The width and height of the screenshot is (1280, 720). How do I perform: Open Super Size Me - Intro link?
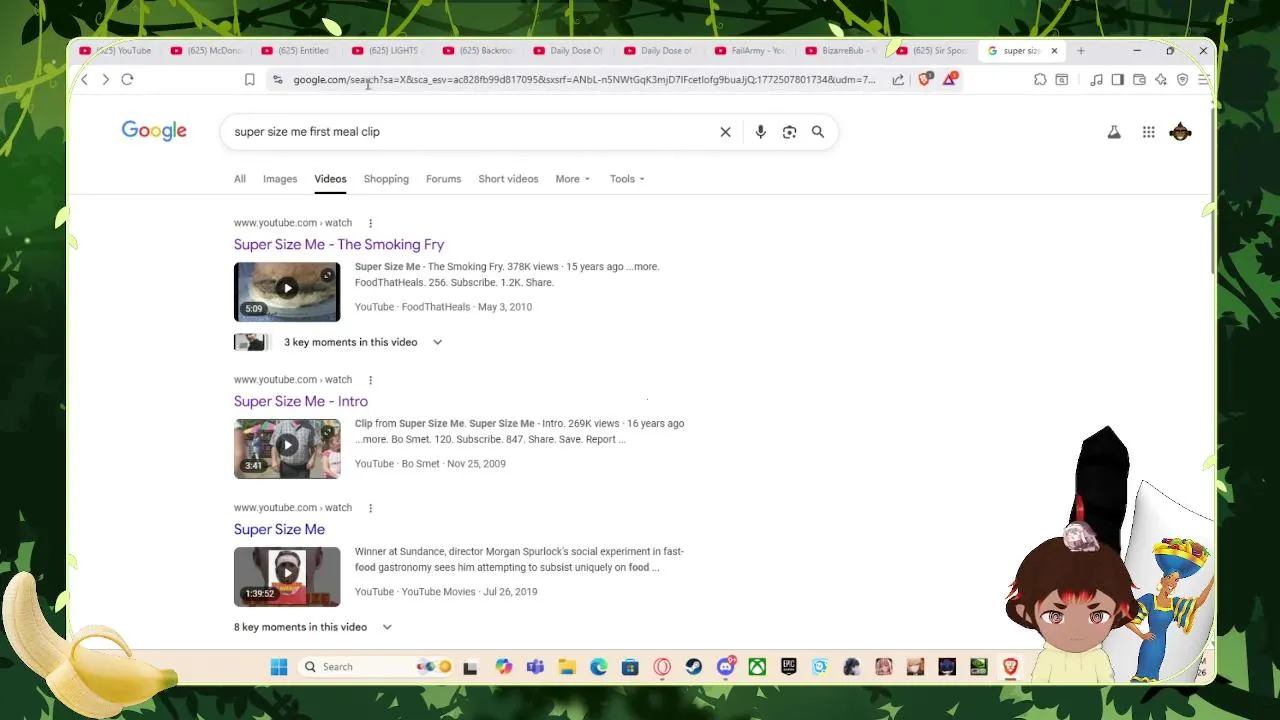pos(301,402)
